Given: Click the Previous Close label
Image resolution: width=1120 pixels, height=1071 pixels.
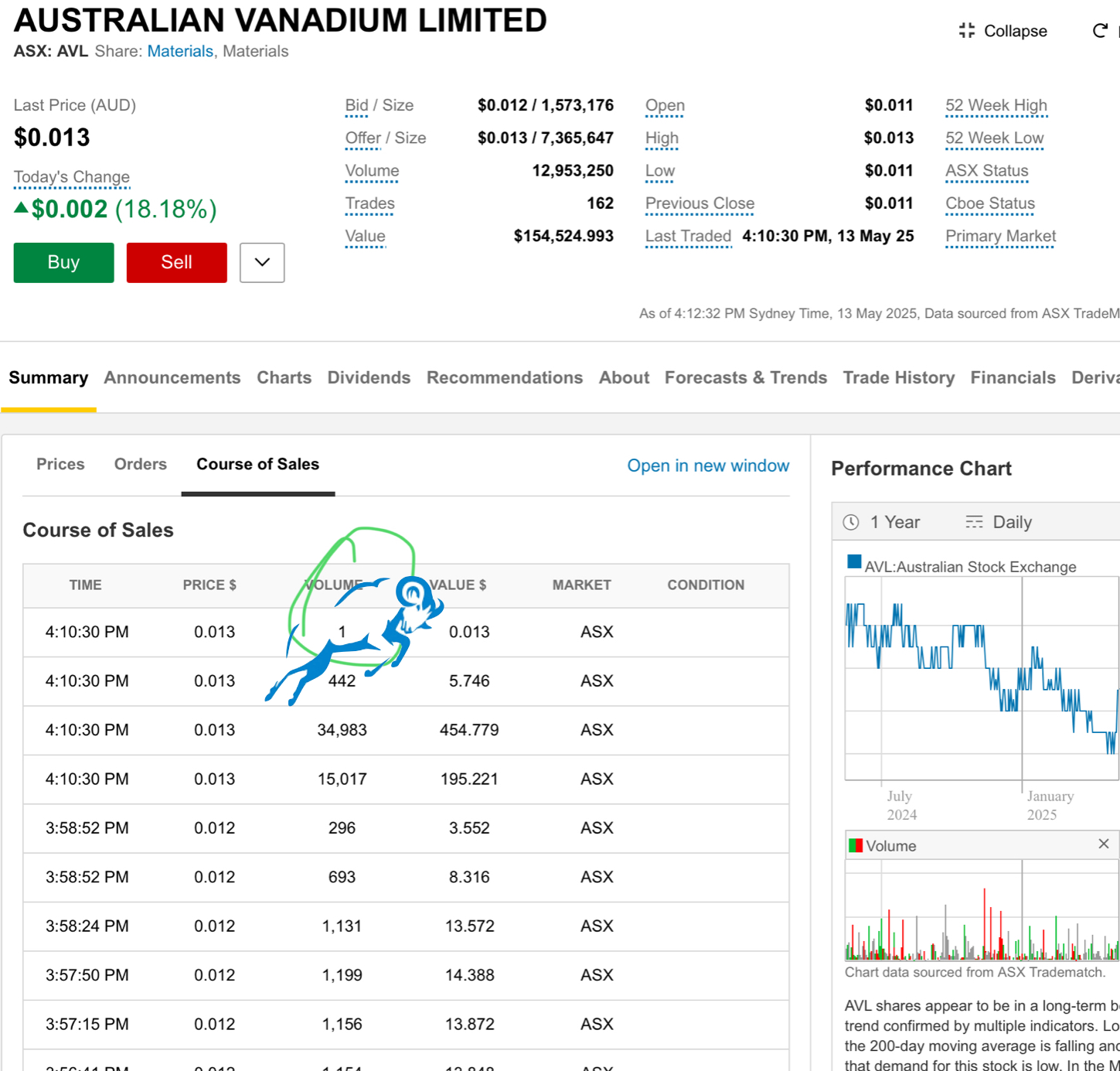Looking at the screenshot, I should pos(700,204).
